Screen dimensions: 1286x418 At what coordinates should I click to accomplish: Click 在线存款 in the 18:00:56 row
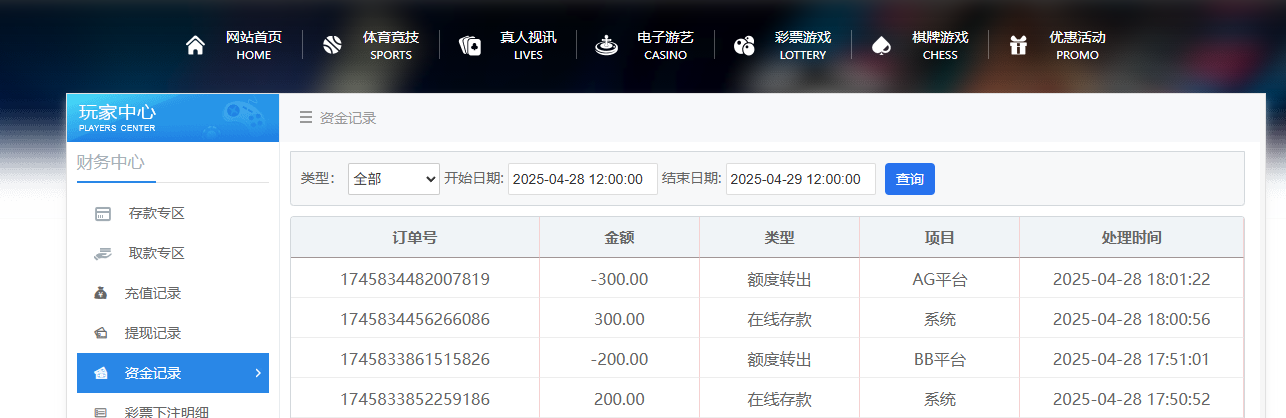(x=779, y=319)
